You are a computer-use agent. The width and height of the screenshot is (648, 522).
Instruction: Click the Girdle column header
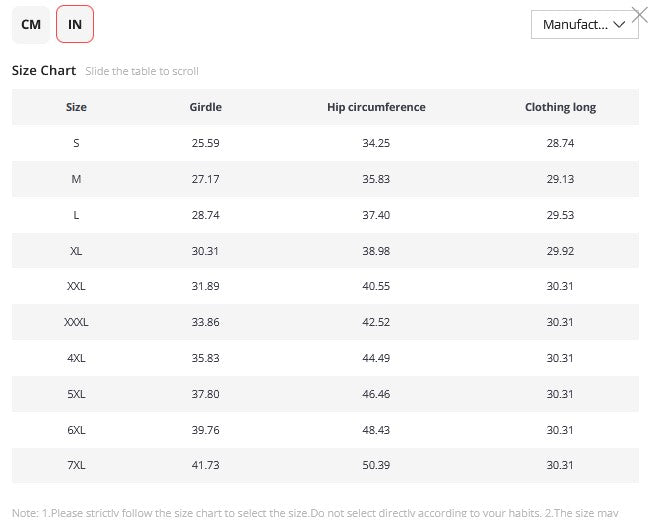[x=205, y=107]
